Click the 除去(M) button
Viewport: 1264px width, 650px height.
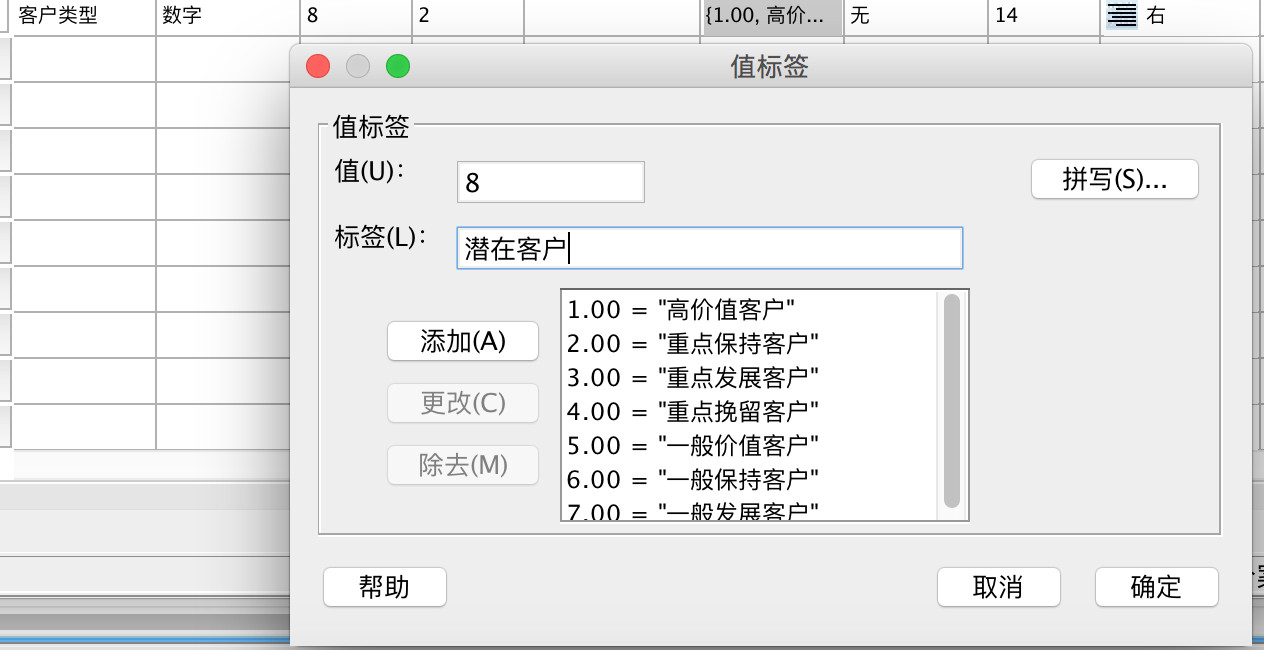click(x=463, y=465)
